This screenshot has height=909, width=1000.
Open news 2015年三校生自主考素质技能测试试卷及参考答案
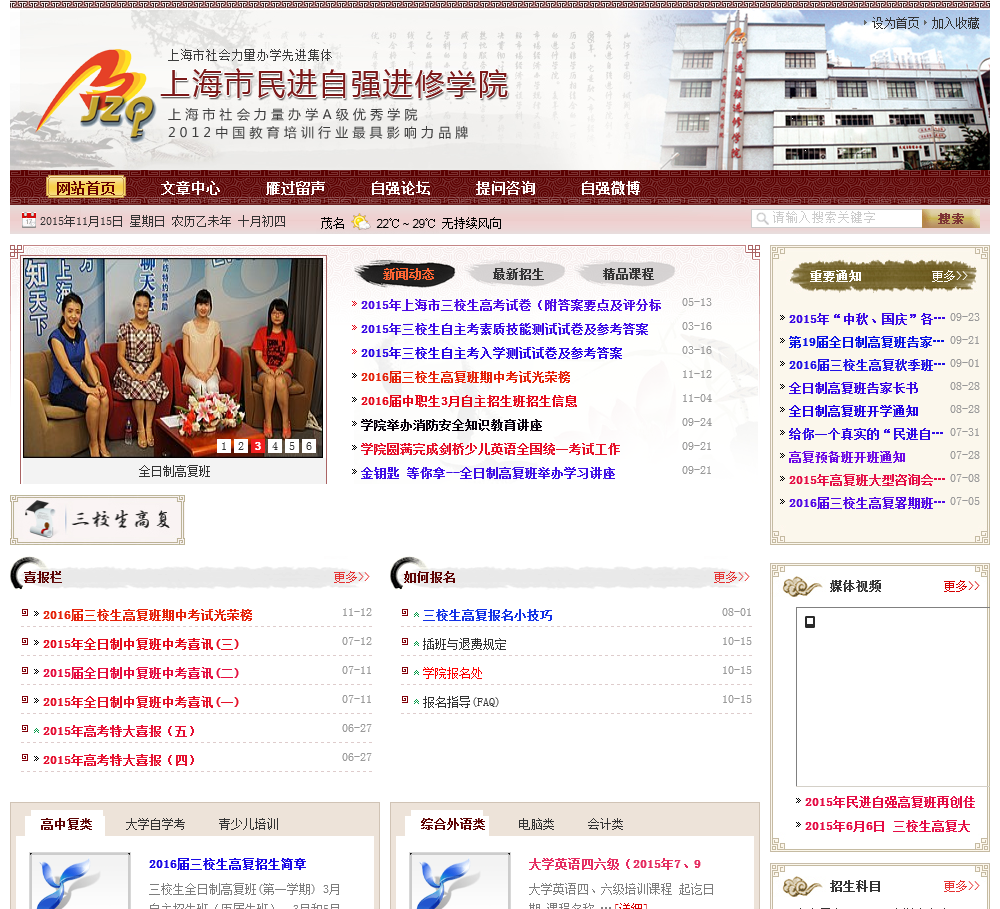tap(504, 329)
